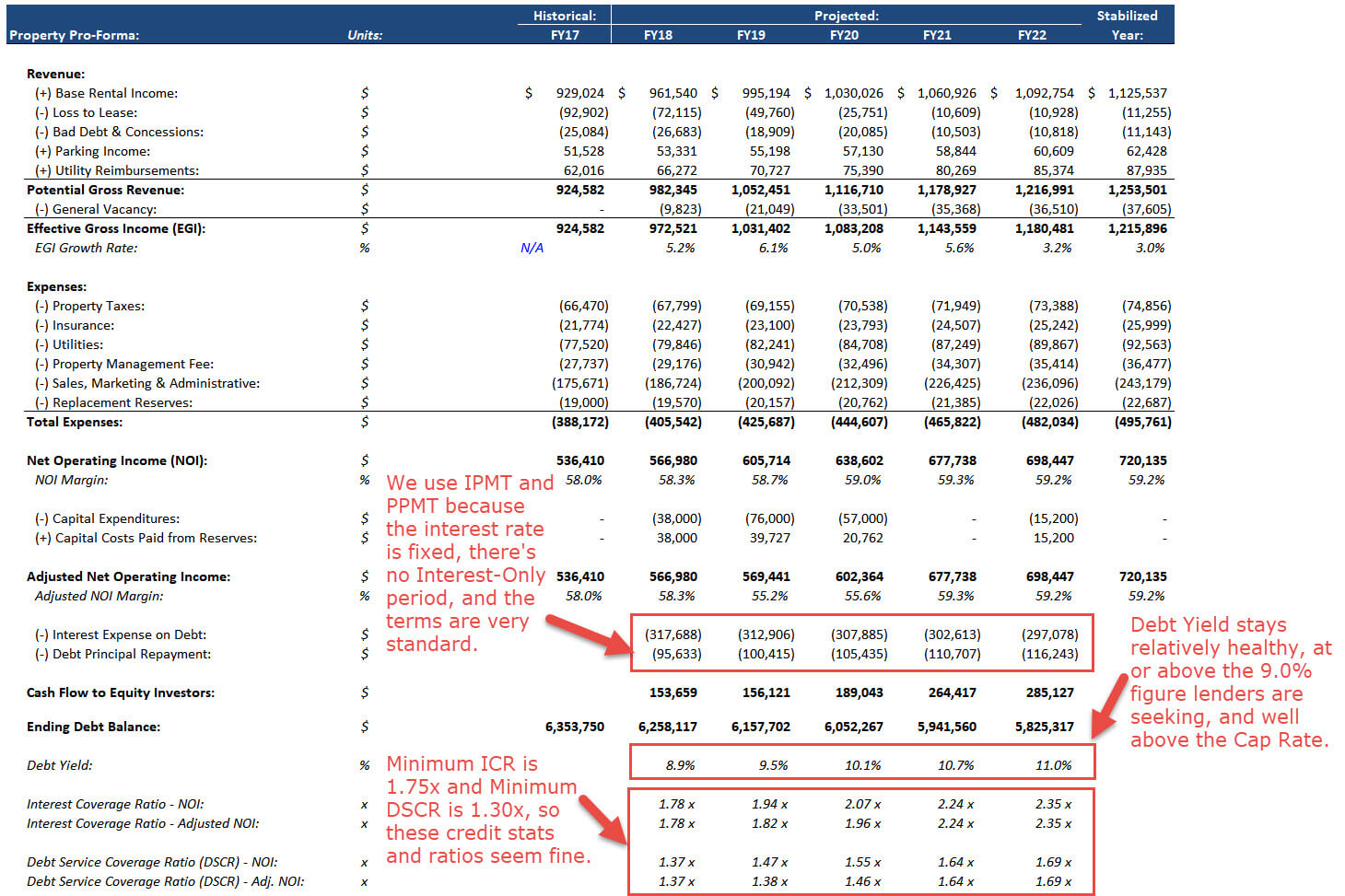Select FY20 Adjusted Net Operating Income 602,364
Image resolution: width=1345 pixels, height=896 pixels.
click(860, 576)
